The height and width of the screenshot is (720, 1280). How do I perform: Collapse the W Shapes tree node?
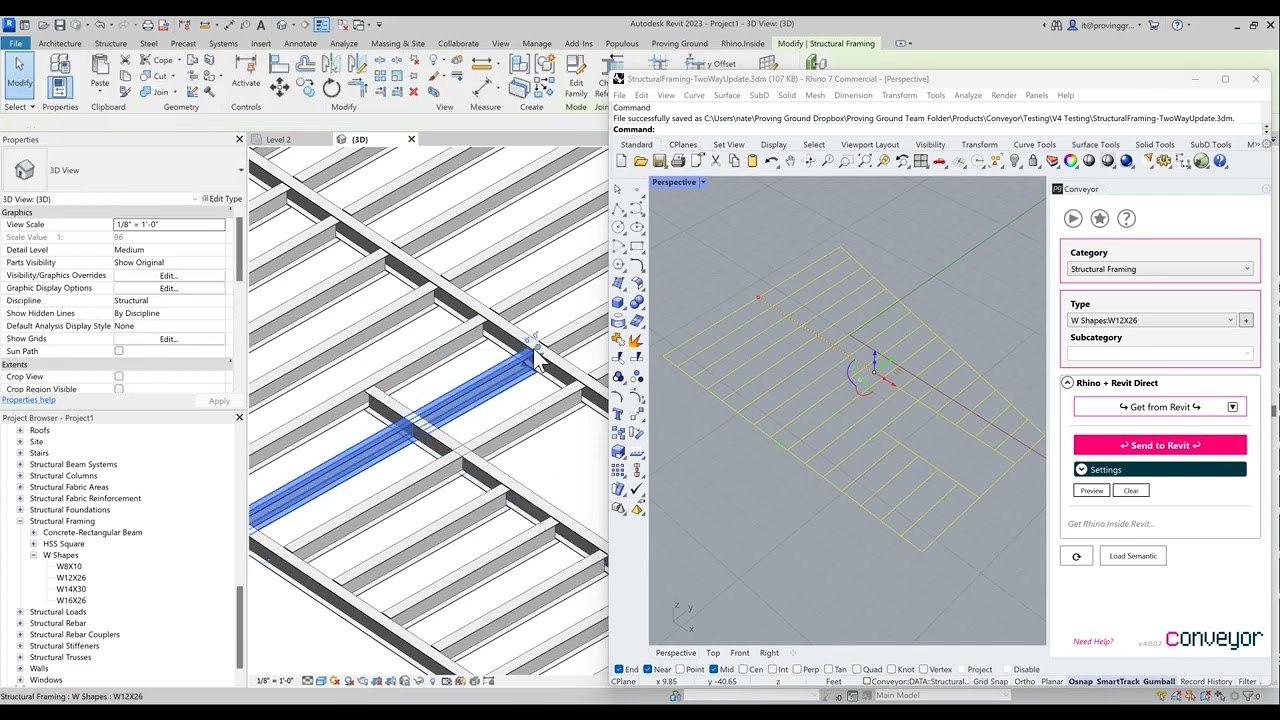(x=33, y=555)
